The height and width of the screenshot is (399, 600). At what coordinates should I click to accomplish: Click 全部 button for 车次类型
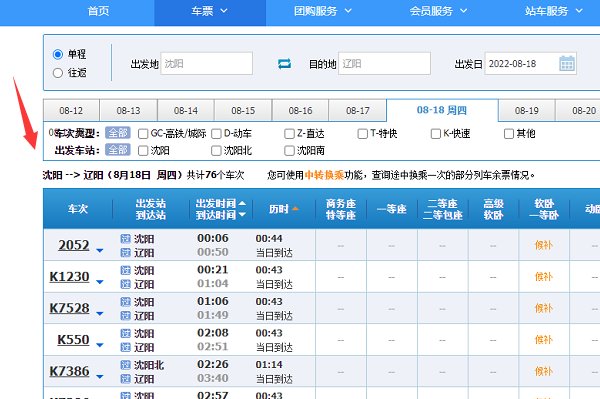118,133
